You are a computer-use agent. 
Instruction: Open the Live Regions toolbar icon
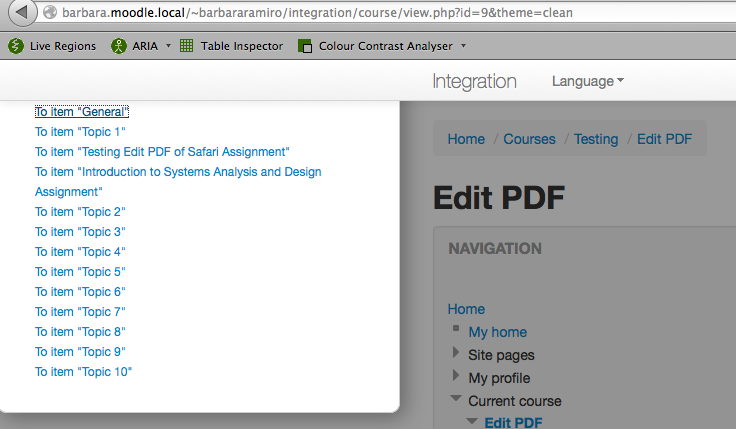(x=15, y=46)
